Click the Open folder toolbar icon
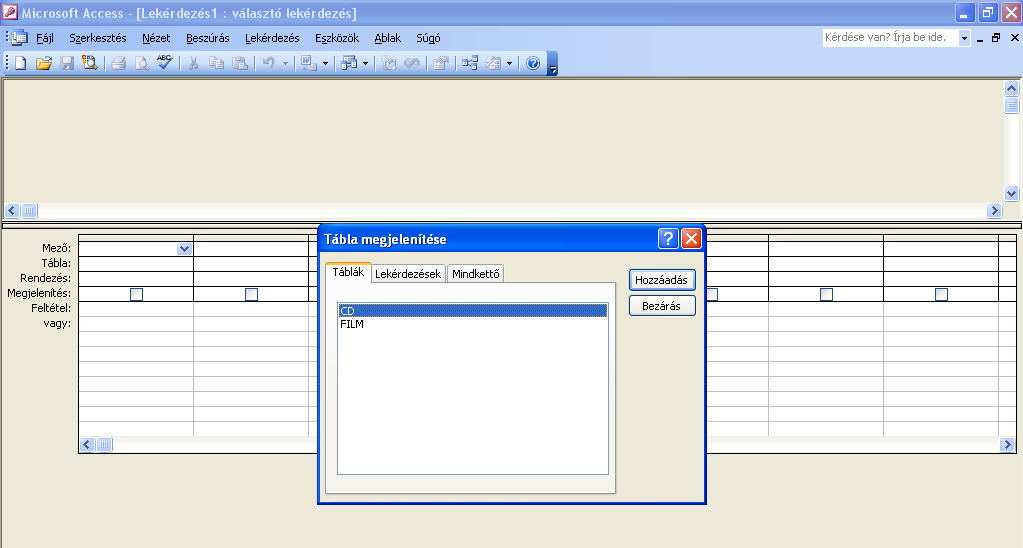This screenshot has width=1023, height=548. (x=44, y=63)
